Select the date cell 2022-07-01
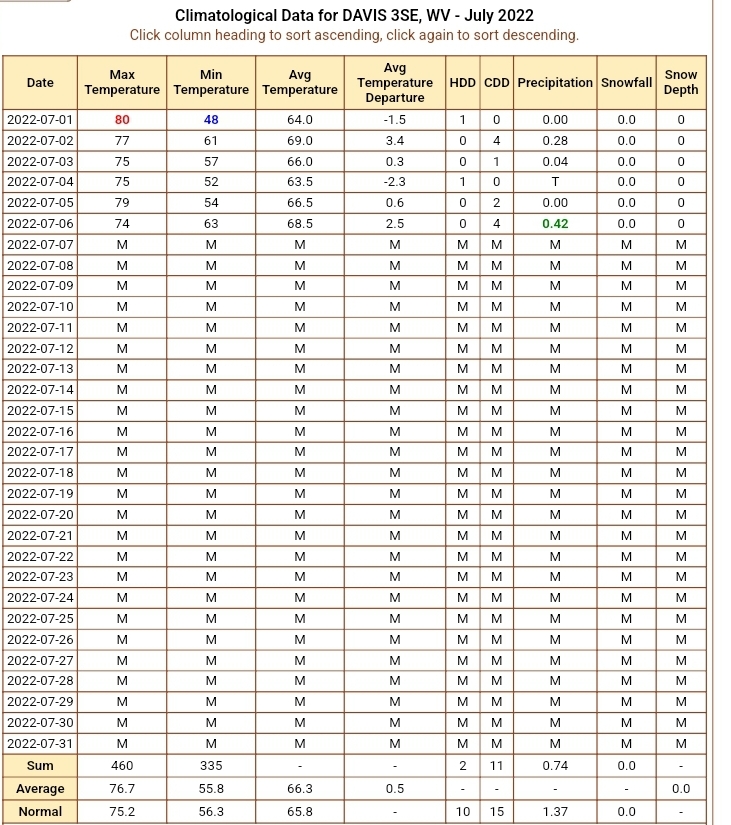 pyautogui.click(x=40, y=120)
